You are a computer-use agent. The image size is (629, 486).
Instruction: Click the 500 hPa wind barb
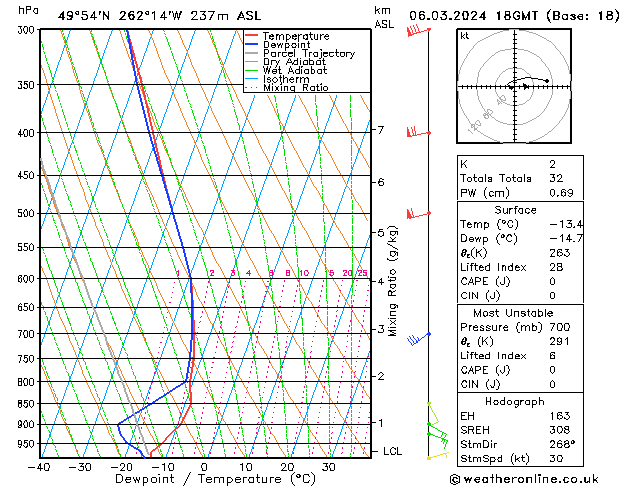419,214
